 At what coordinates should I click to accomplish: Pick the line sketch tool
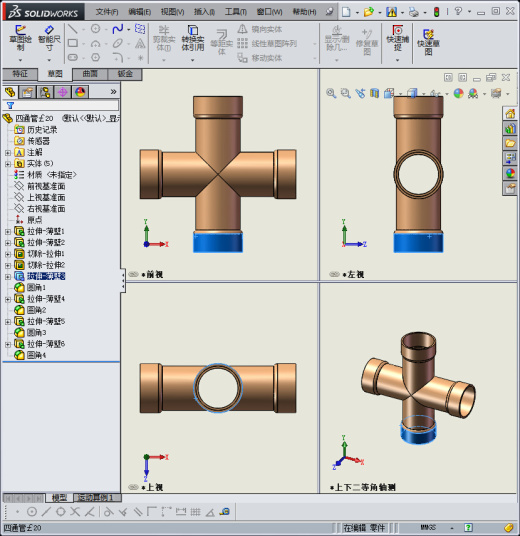pos(72,29)
